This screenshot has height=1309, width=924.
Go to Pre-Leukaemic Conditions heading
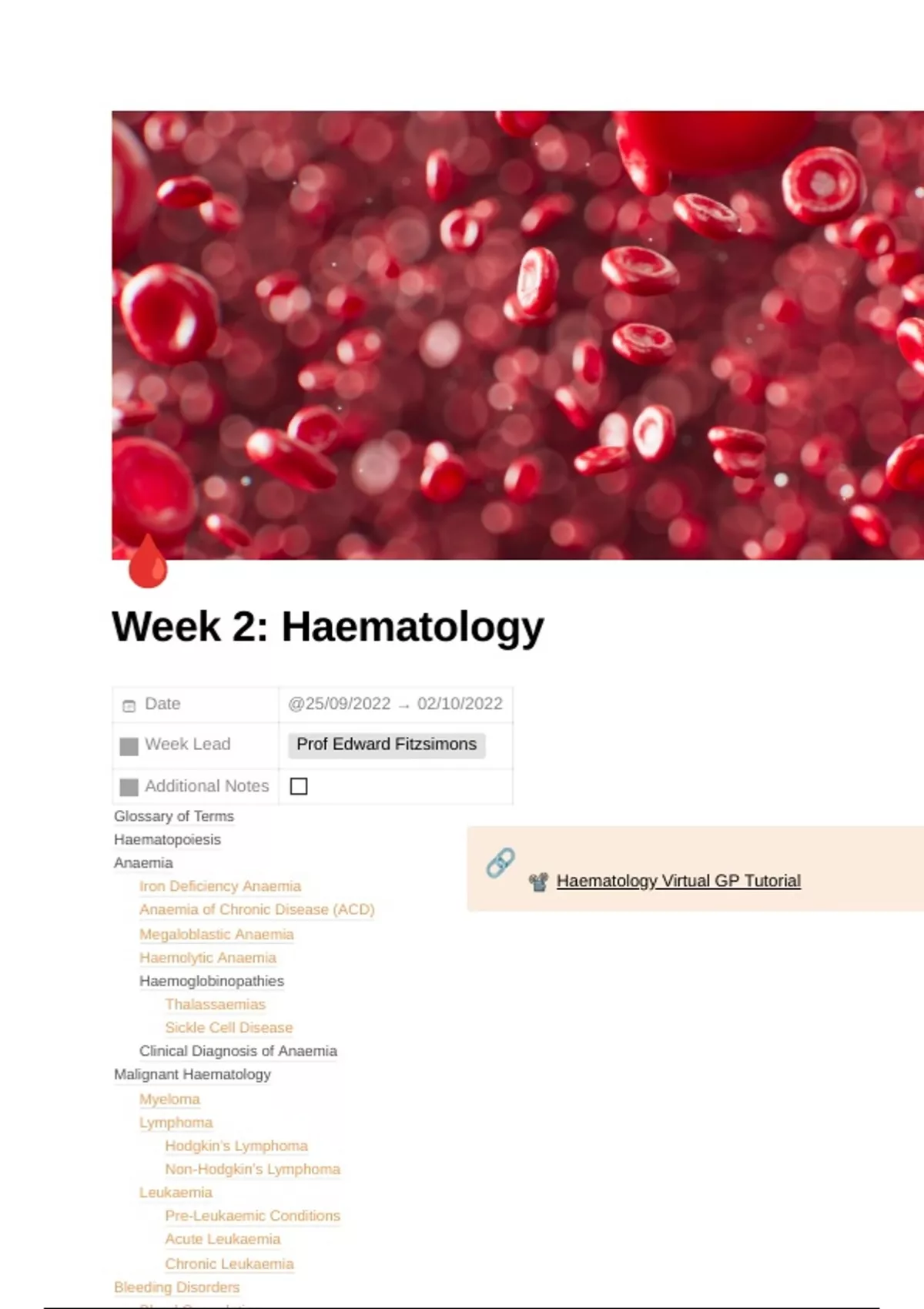click(x=253, y=1216)
